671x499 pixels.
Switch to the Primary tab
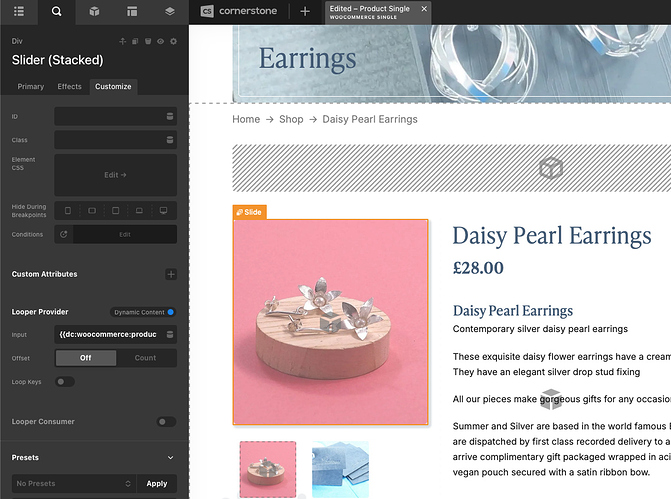point(31,87)
